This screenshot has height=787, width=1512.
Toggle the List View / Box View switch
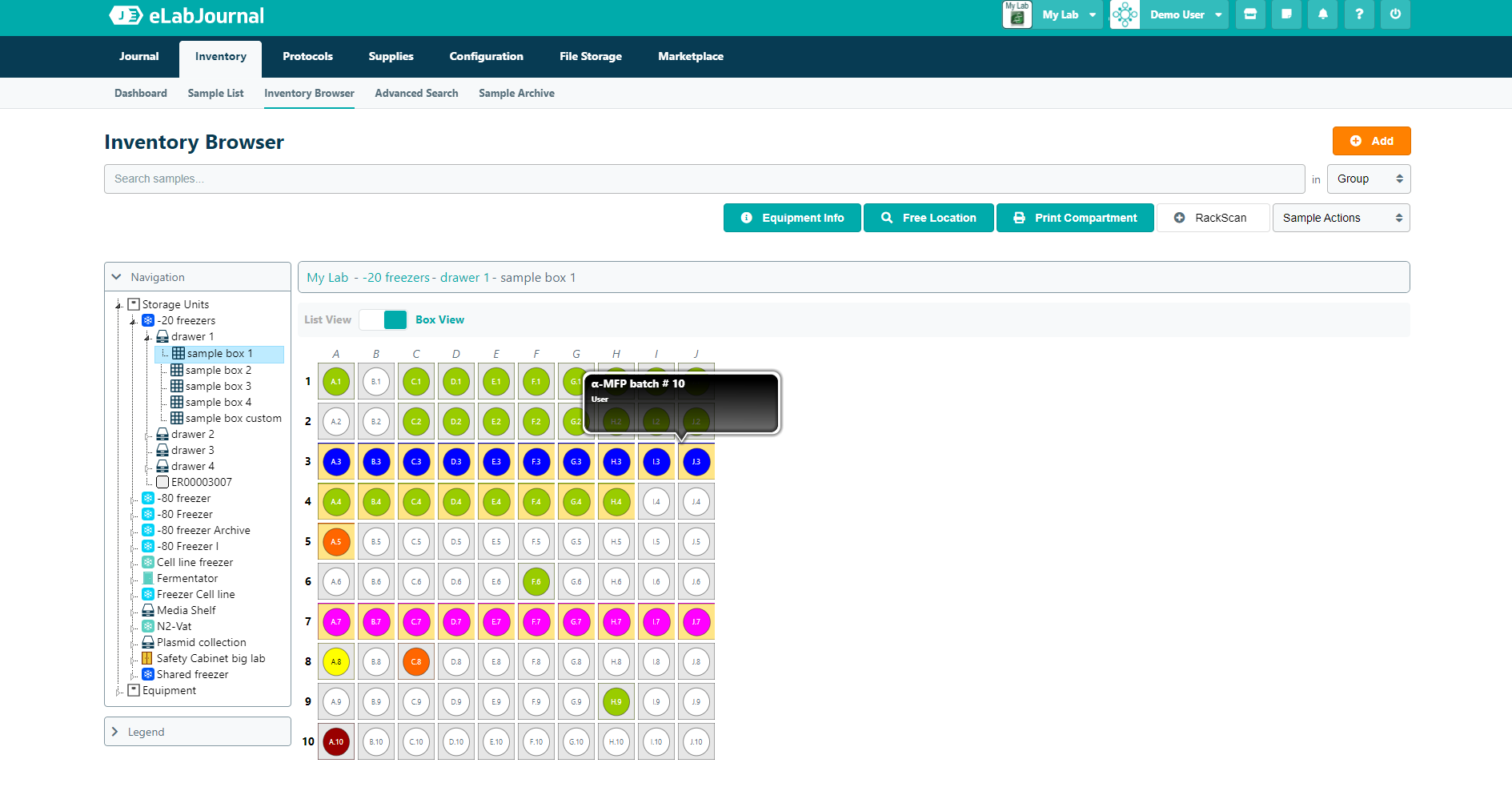pos(383,319)
